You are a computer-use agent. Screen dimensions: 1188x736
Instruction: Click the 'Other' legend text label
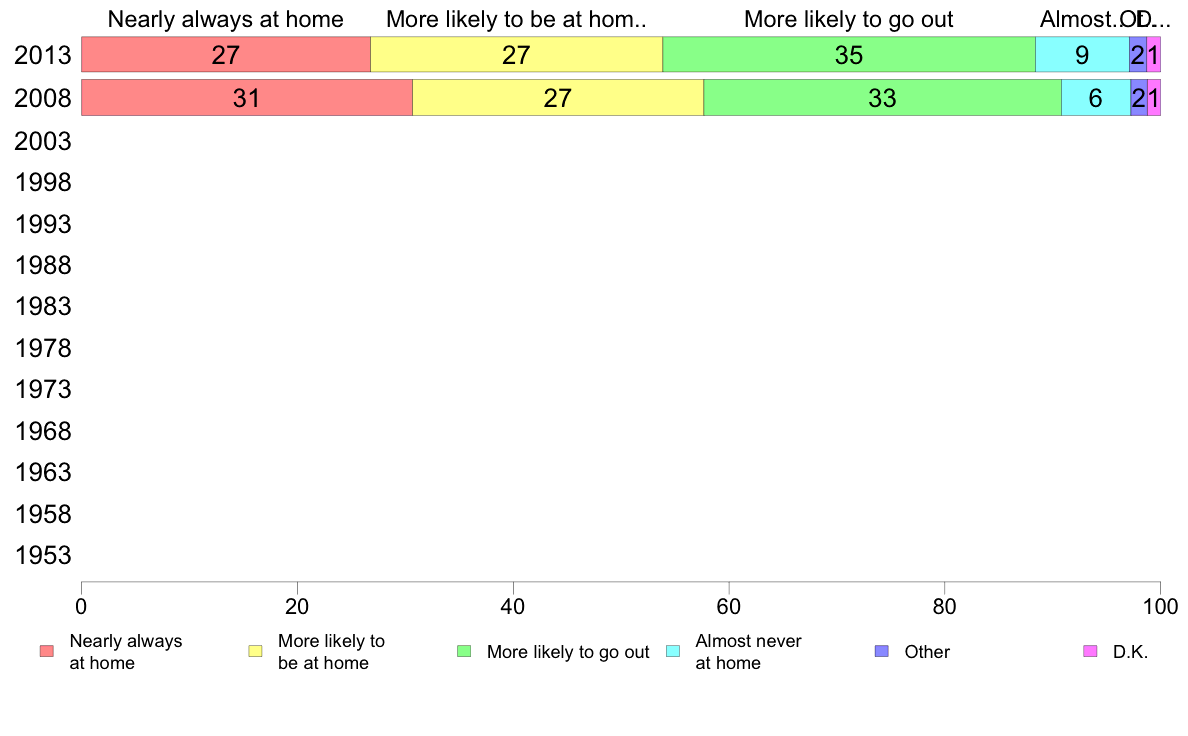[x=927, y=652]
